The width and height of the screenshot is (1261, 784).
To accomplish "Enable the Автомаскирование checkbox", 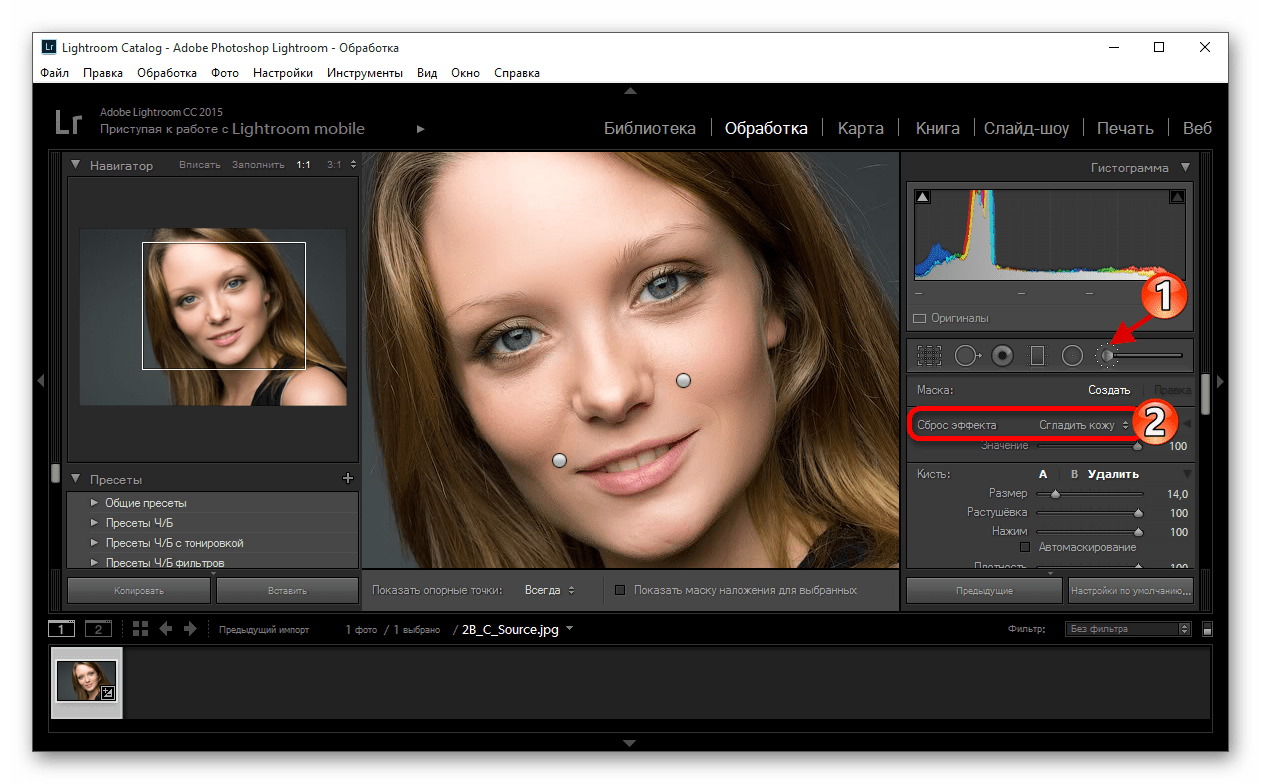I will 1025,548.
